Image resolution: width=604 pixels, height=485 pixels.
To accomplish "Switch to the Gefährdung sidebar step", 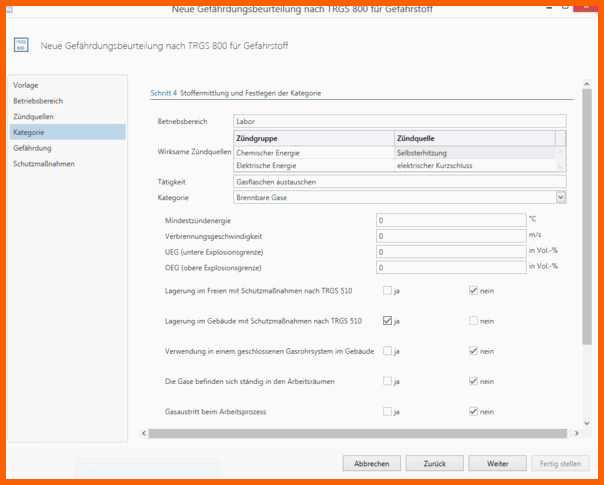I will 32,147.
